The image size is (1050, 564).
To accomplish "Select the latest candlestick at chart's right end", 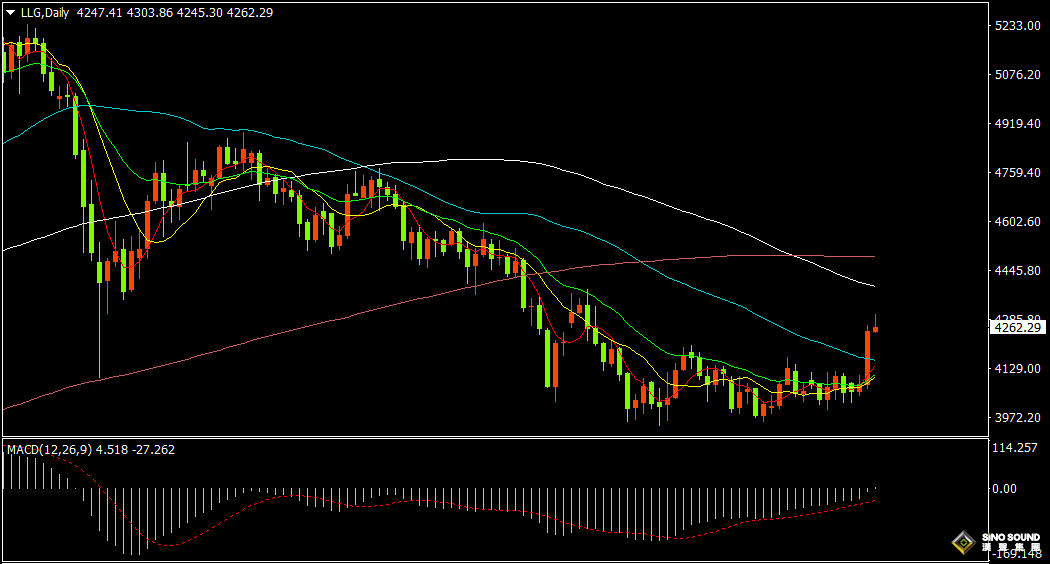I will point(875,324).
